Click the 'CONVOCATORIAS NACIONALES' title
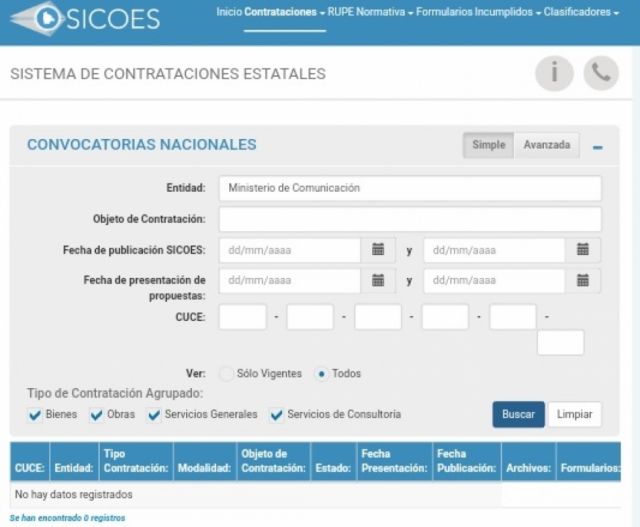This screenshot has width=640, height=527. tap(142, 145)
